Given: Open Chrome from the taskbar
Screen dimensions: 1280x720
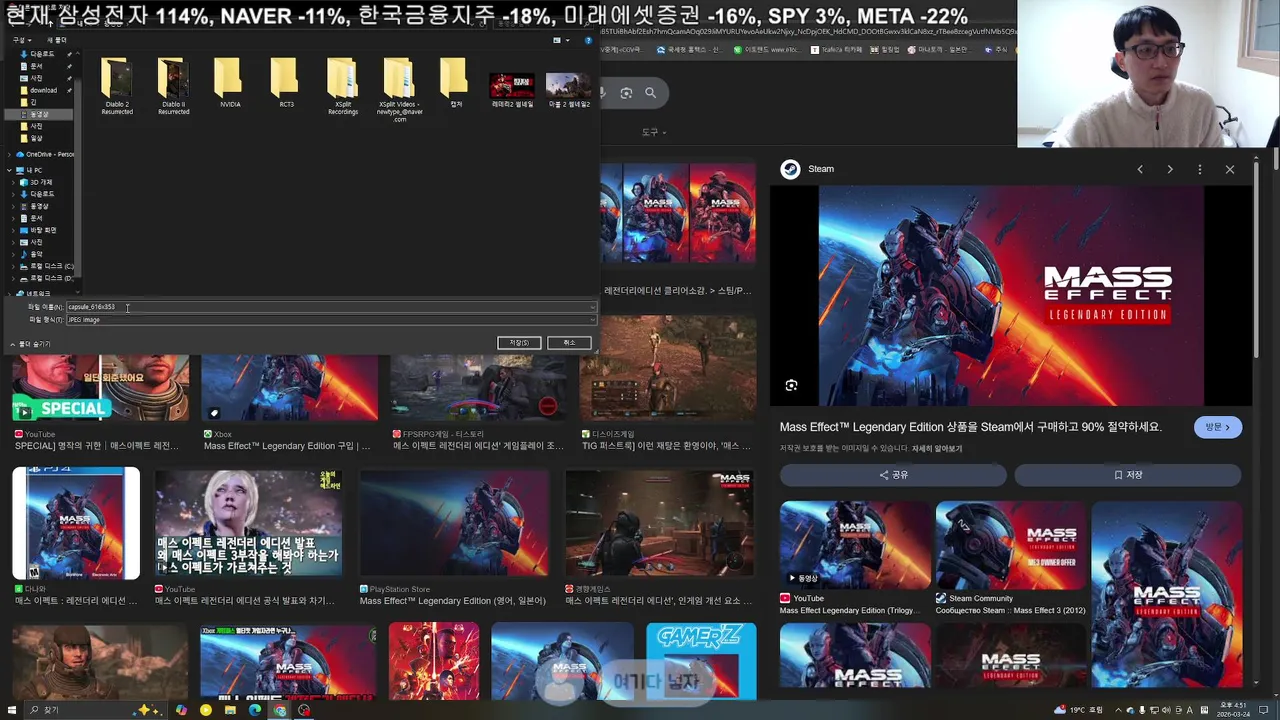Looking at the screenshot, I should click(280, 710).
